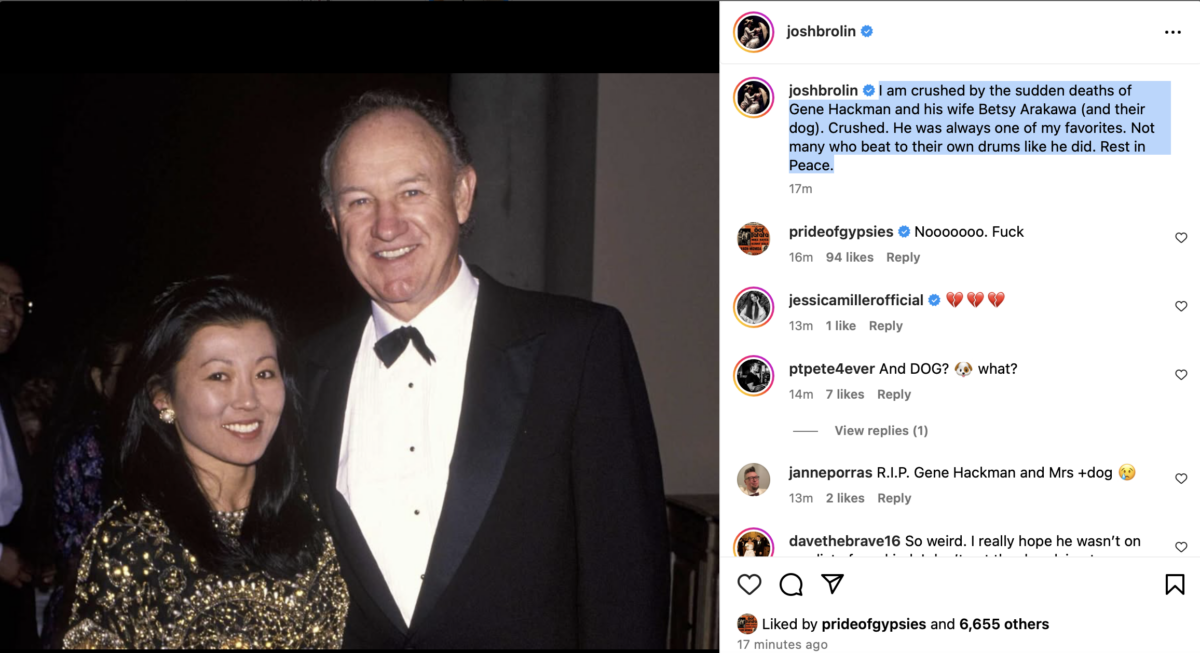
Task: Click ptpete4ever's profile avatar
Action: (x=753, y=376)
